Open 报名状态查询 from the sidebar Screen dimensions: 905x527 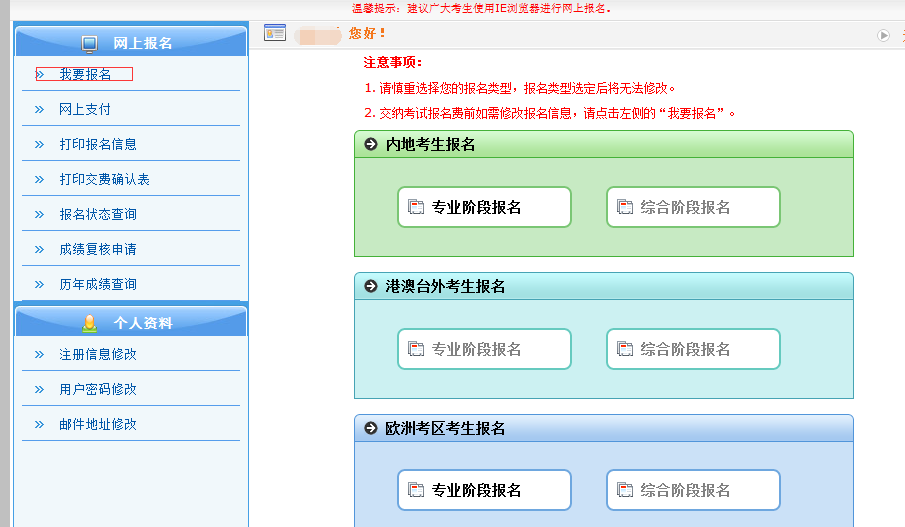click(98, 215)
